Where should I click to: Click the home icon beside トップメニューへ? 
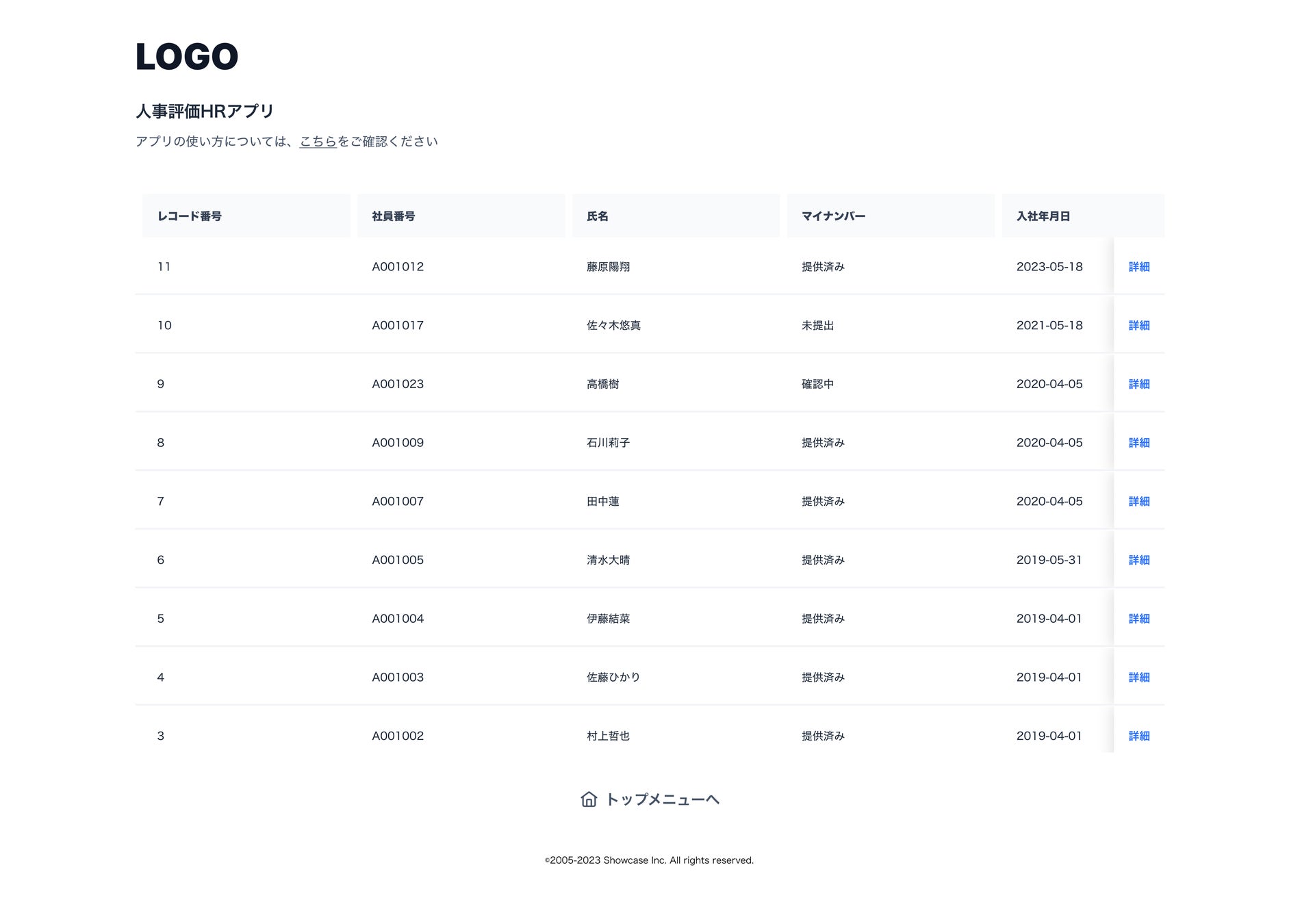pyautogui.click(x=589, y=799)
